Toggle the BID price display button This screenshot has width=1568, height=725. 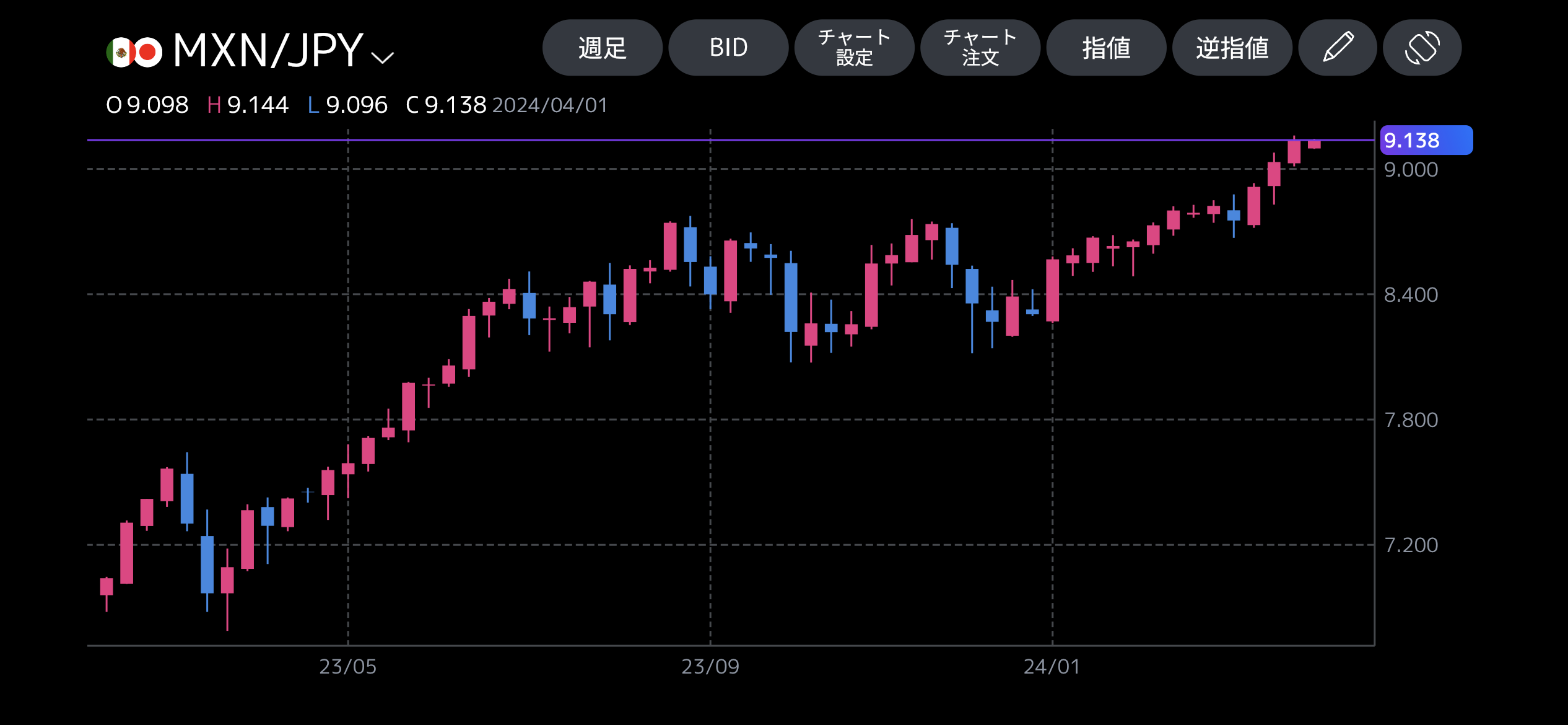728,48
